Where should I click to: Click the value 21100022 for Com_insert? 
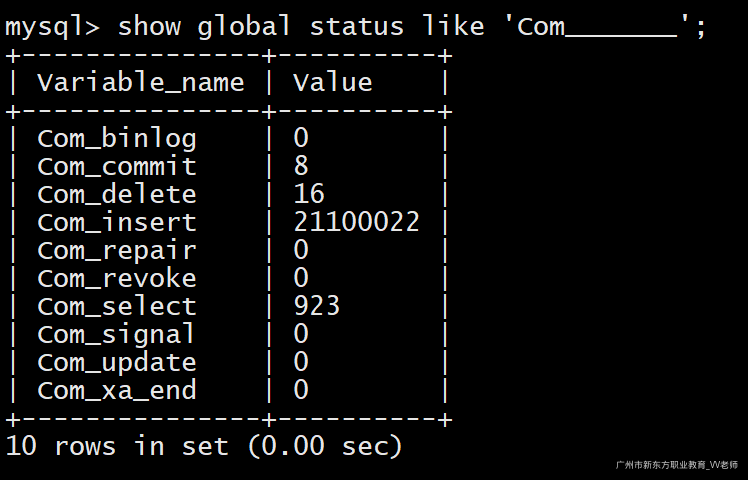(x=357, y=222)
